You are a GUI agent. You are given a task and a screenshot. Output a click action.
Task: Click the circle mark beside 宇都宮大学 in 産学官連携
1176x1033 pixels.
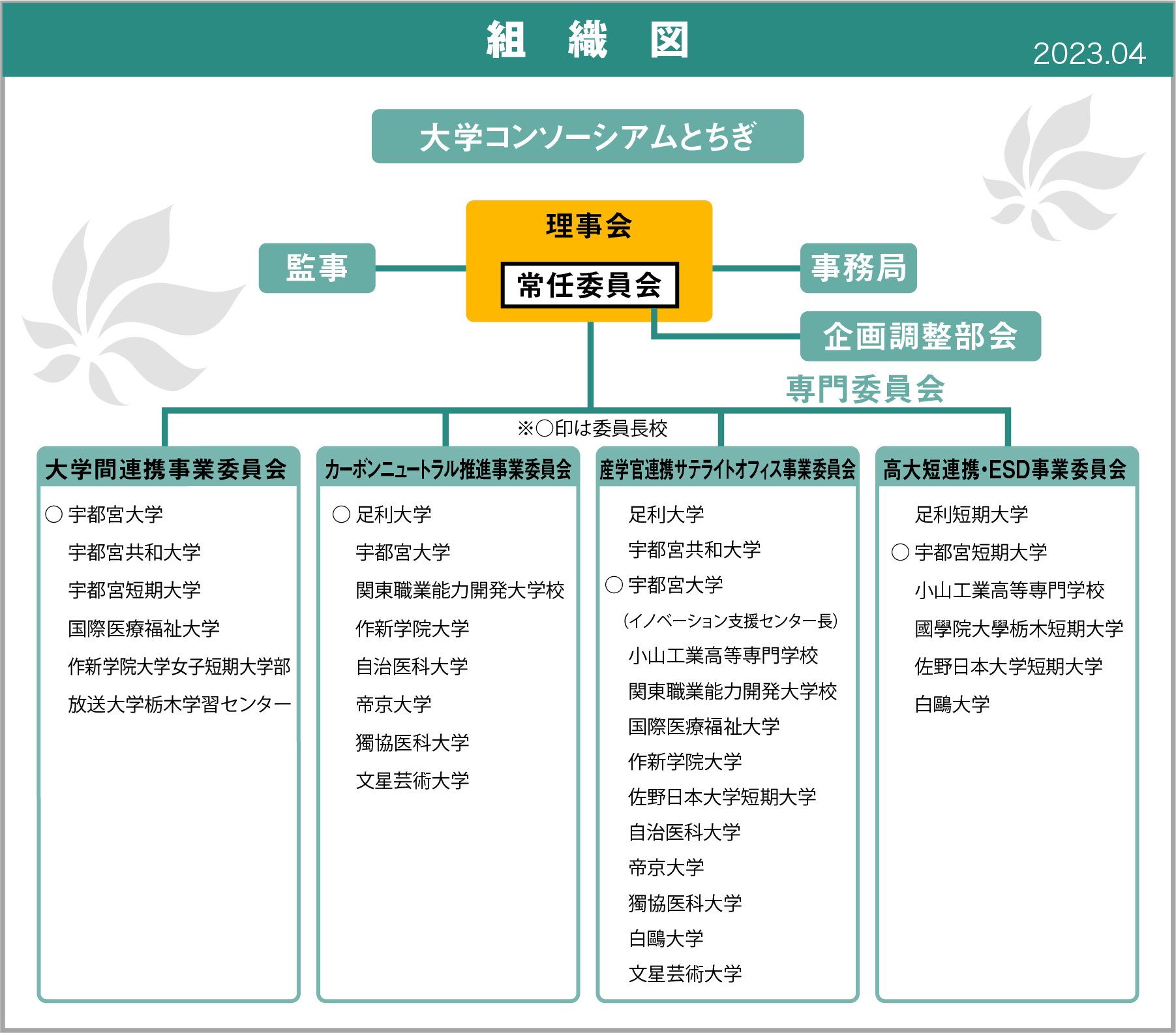(614, 585)
